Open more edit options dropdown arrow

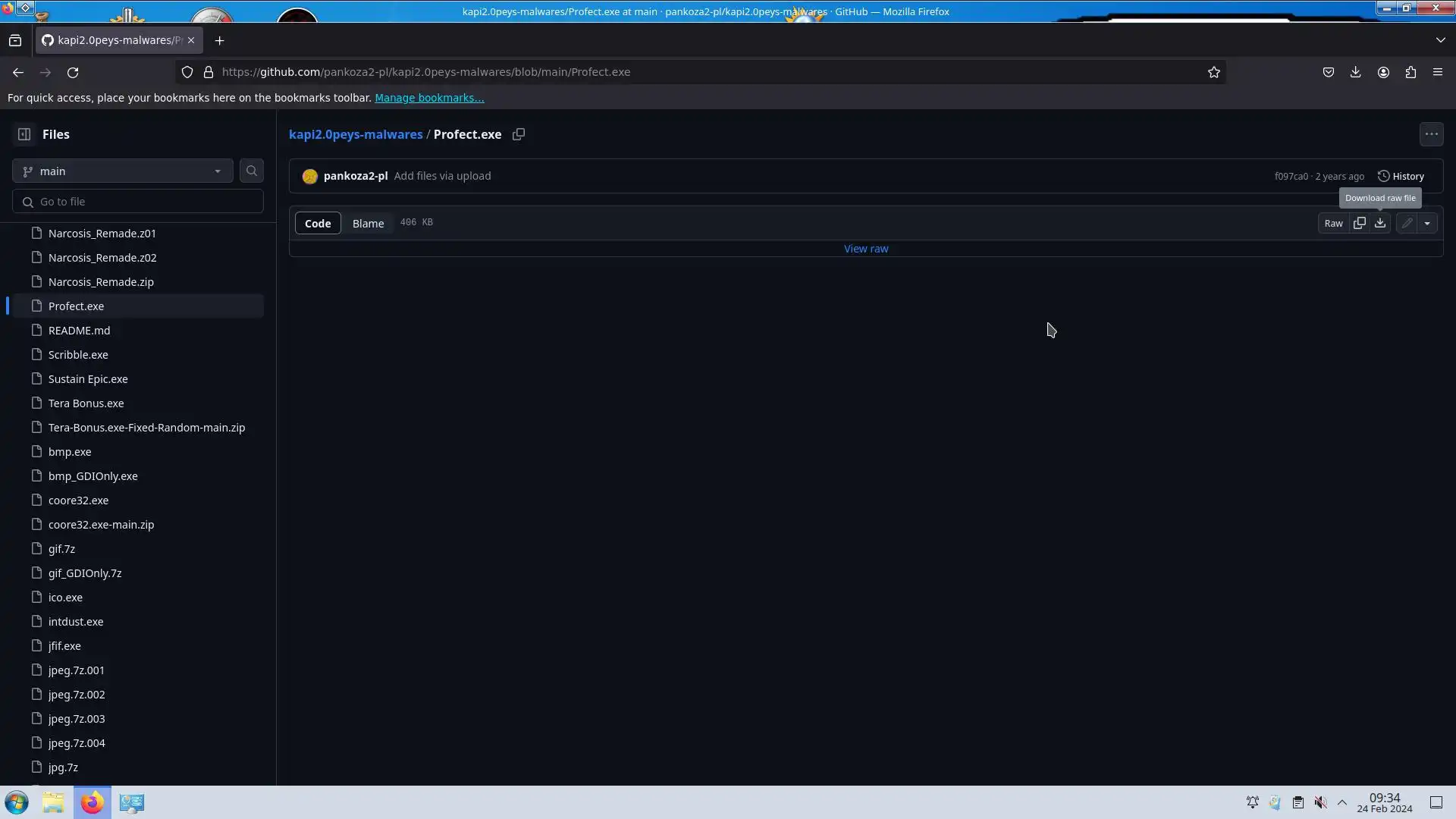tap(1427, 223)
